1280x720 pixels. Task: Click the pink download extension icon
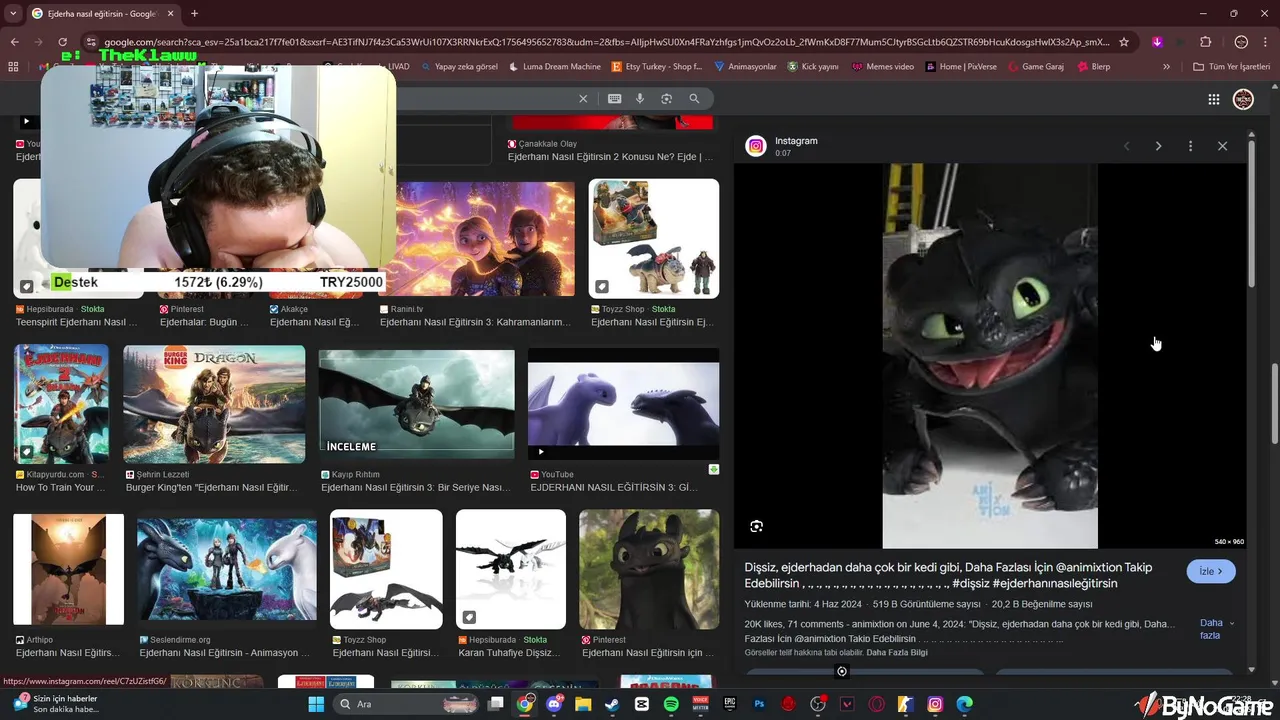[x=1157, y=42]
